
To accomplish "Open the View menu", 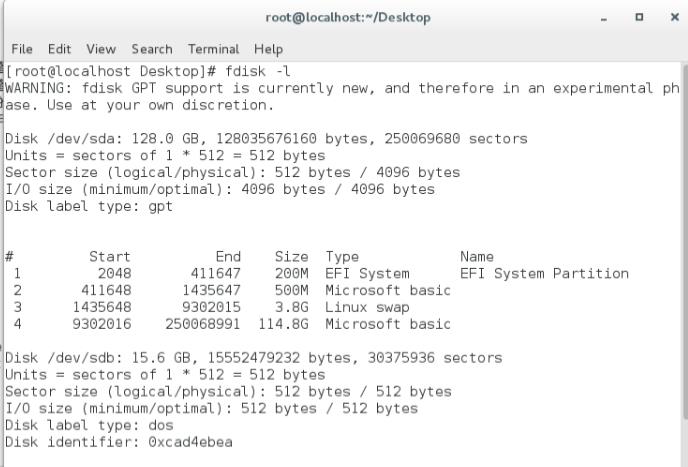I will [x=101, y=49].
